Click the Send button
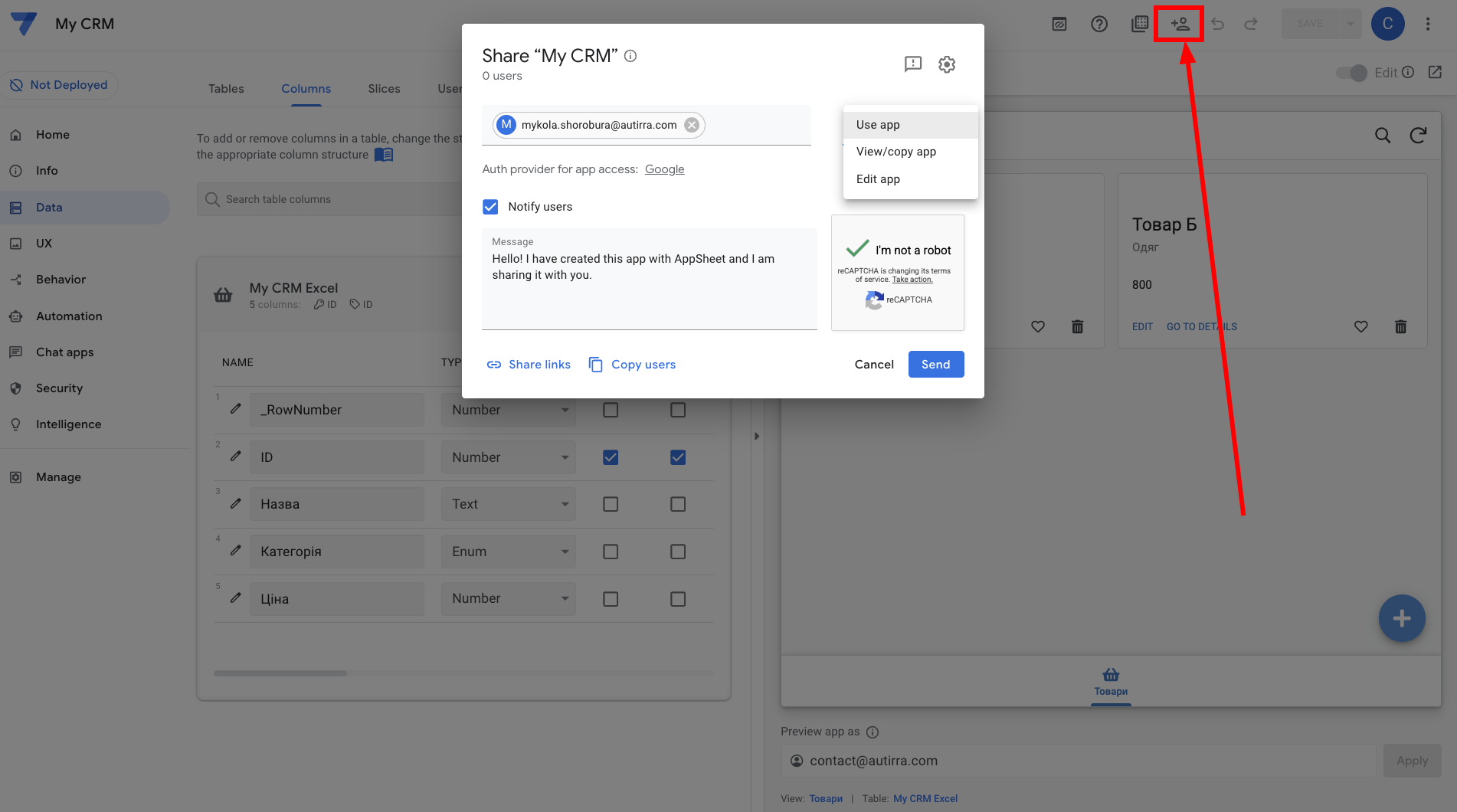 coord(936,365)
